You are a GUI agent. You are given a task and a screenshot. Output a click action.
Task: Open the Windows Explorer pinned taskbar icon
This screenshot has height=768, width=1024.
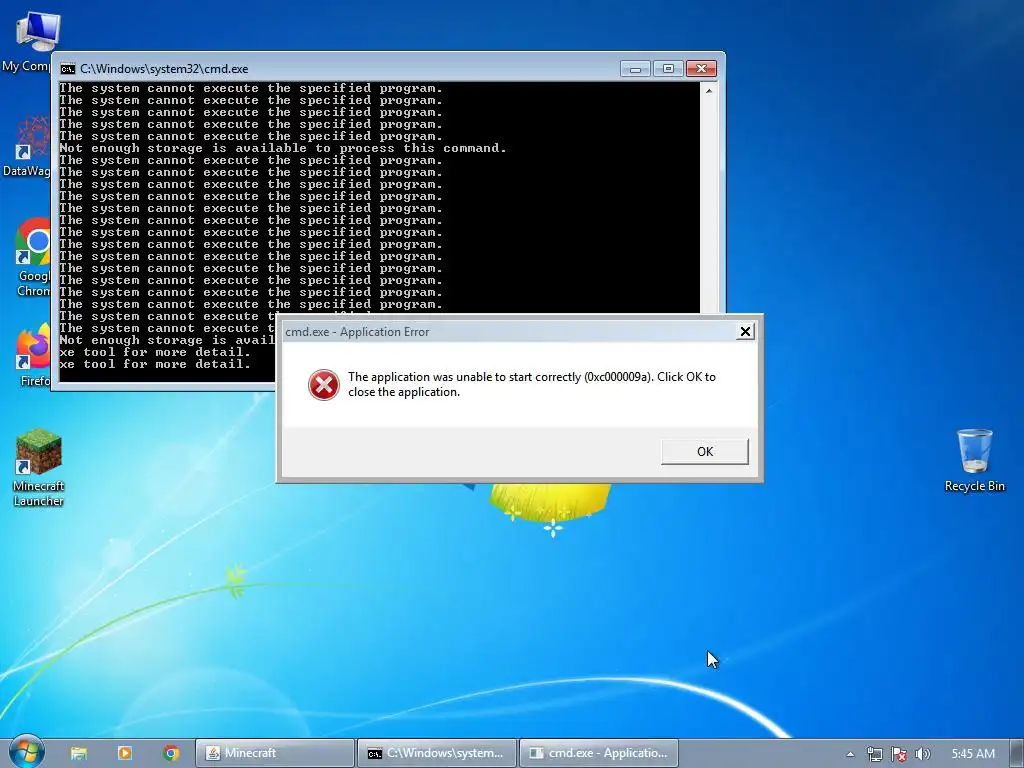(x=79, y=753)
